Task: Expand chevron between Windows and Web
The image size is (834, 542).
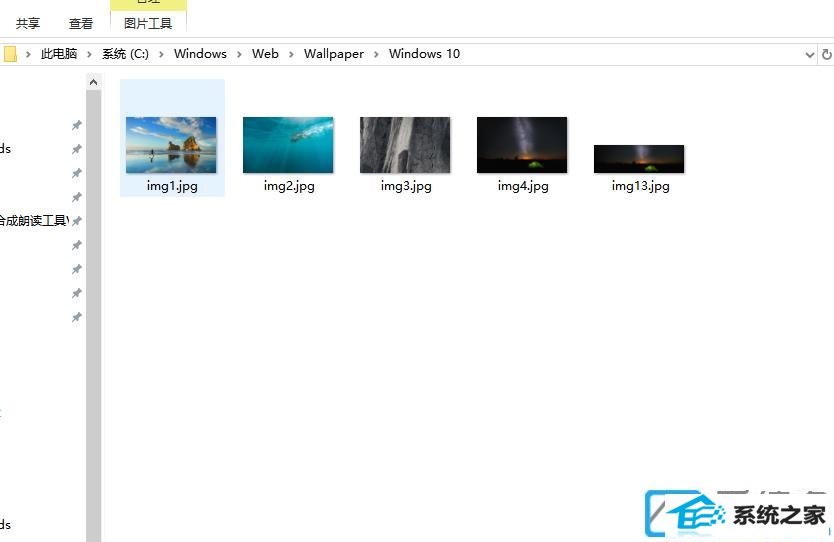Action: point(239,54)
